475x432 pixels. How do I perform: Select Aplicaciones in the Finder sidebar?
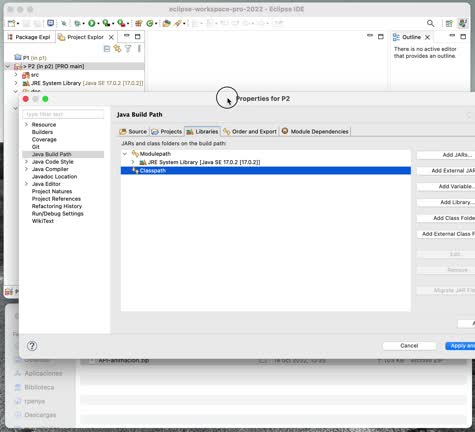pyautogui.click(x=39, y=373)
